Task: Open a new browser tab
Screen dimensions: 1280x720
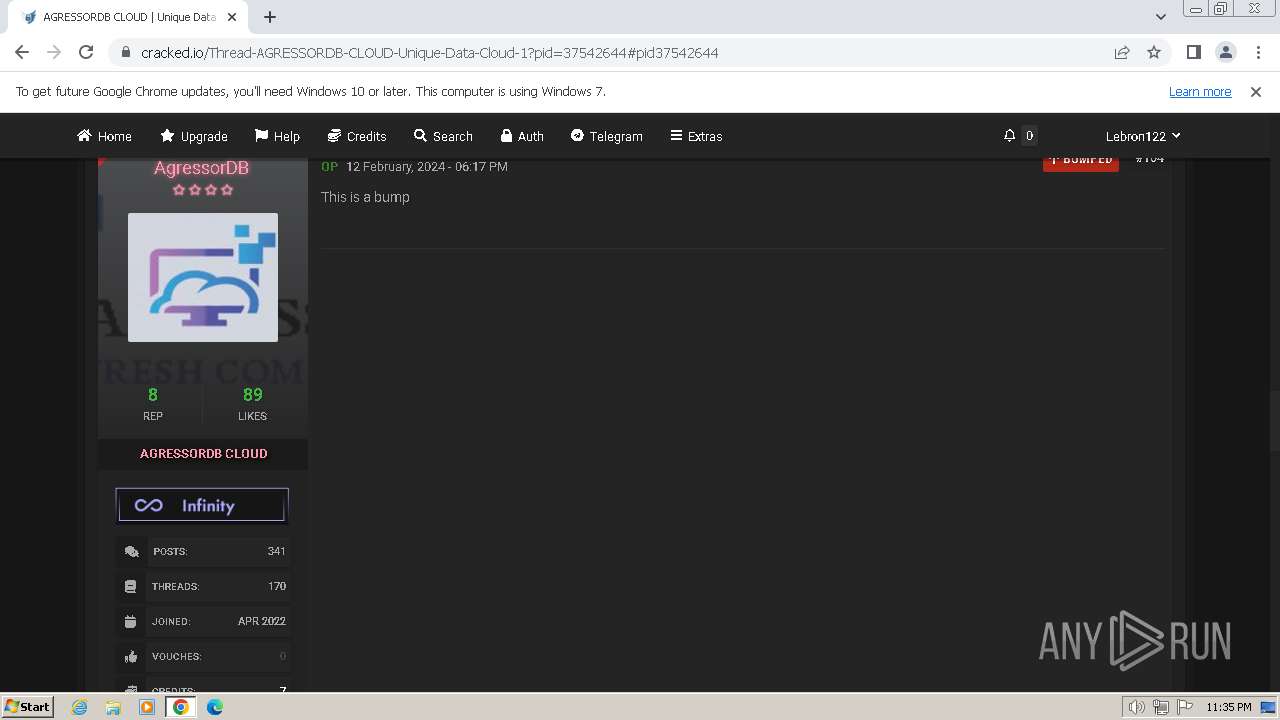Action: 270,17
